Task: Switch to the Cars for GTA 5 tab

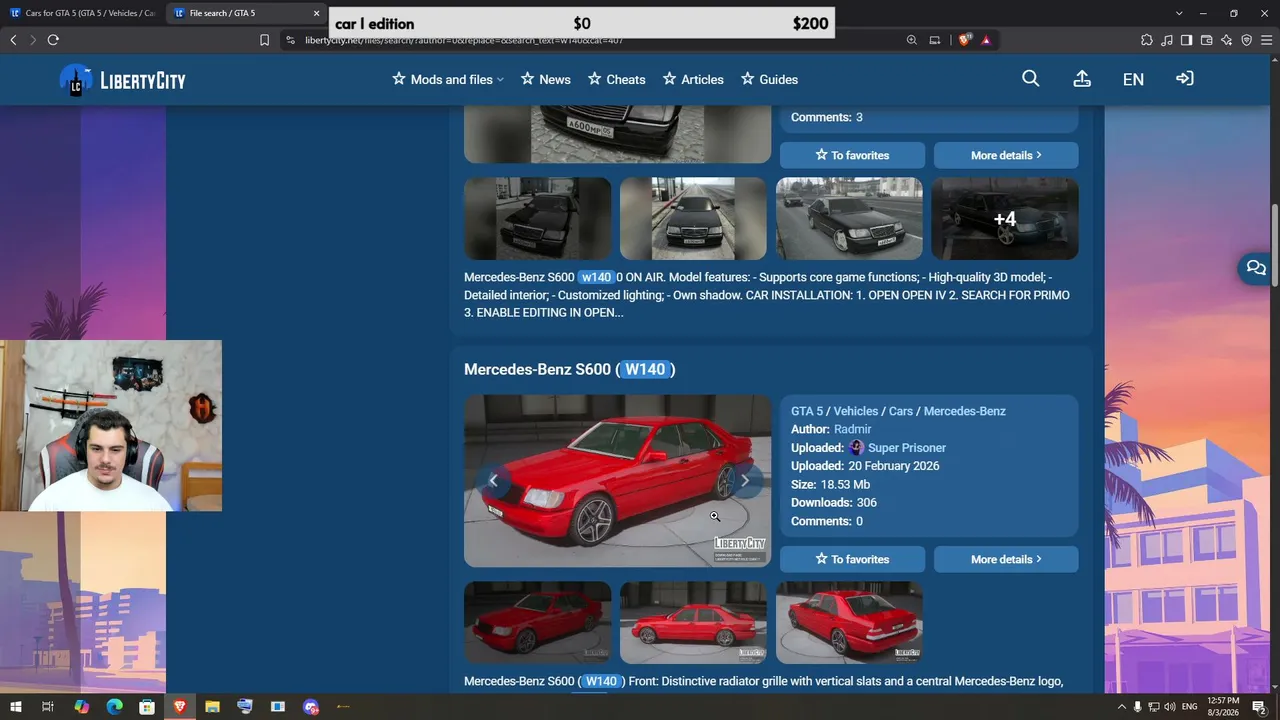Action: coord(82,13)
